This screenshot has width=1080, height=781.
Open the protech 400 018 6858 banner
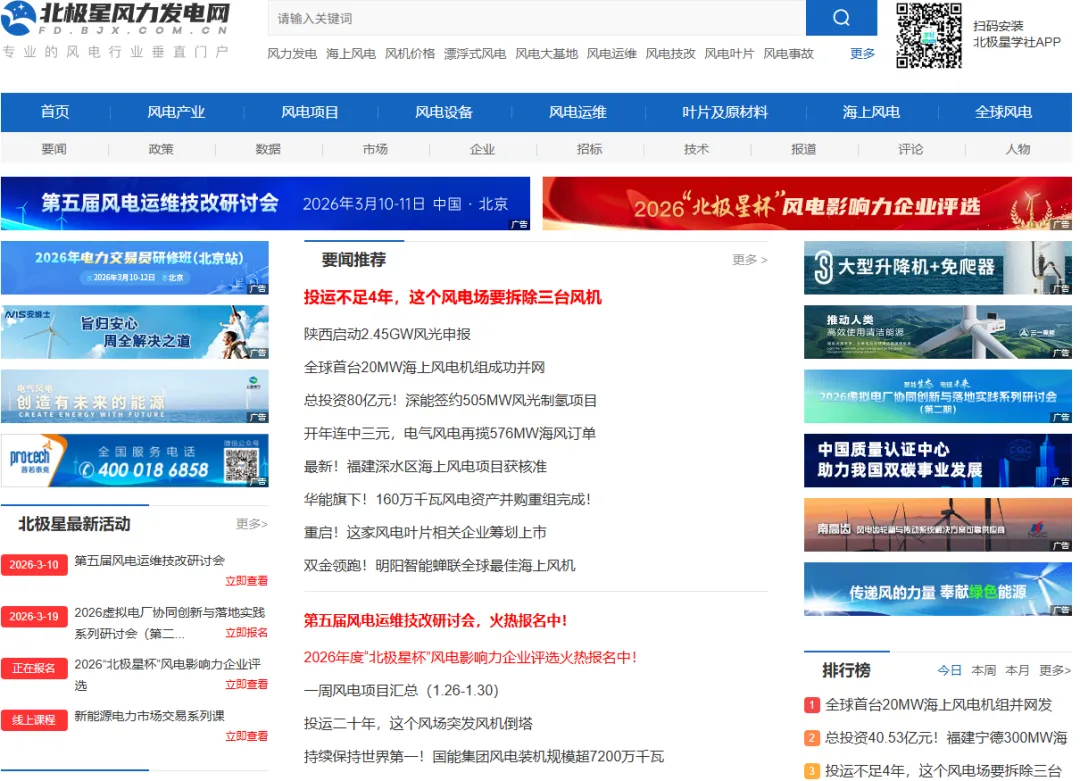tap(134, 461)
